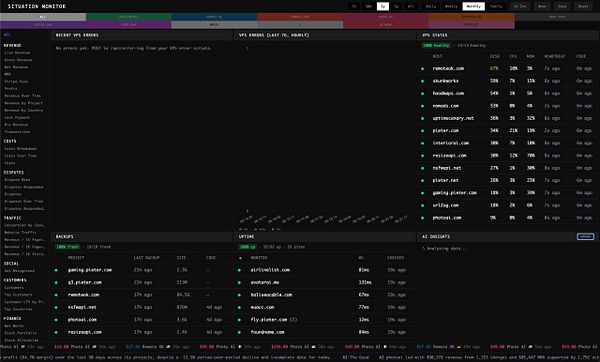Select the Daily interval button
Screen dimensions: 600x362
431,6
